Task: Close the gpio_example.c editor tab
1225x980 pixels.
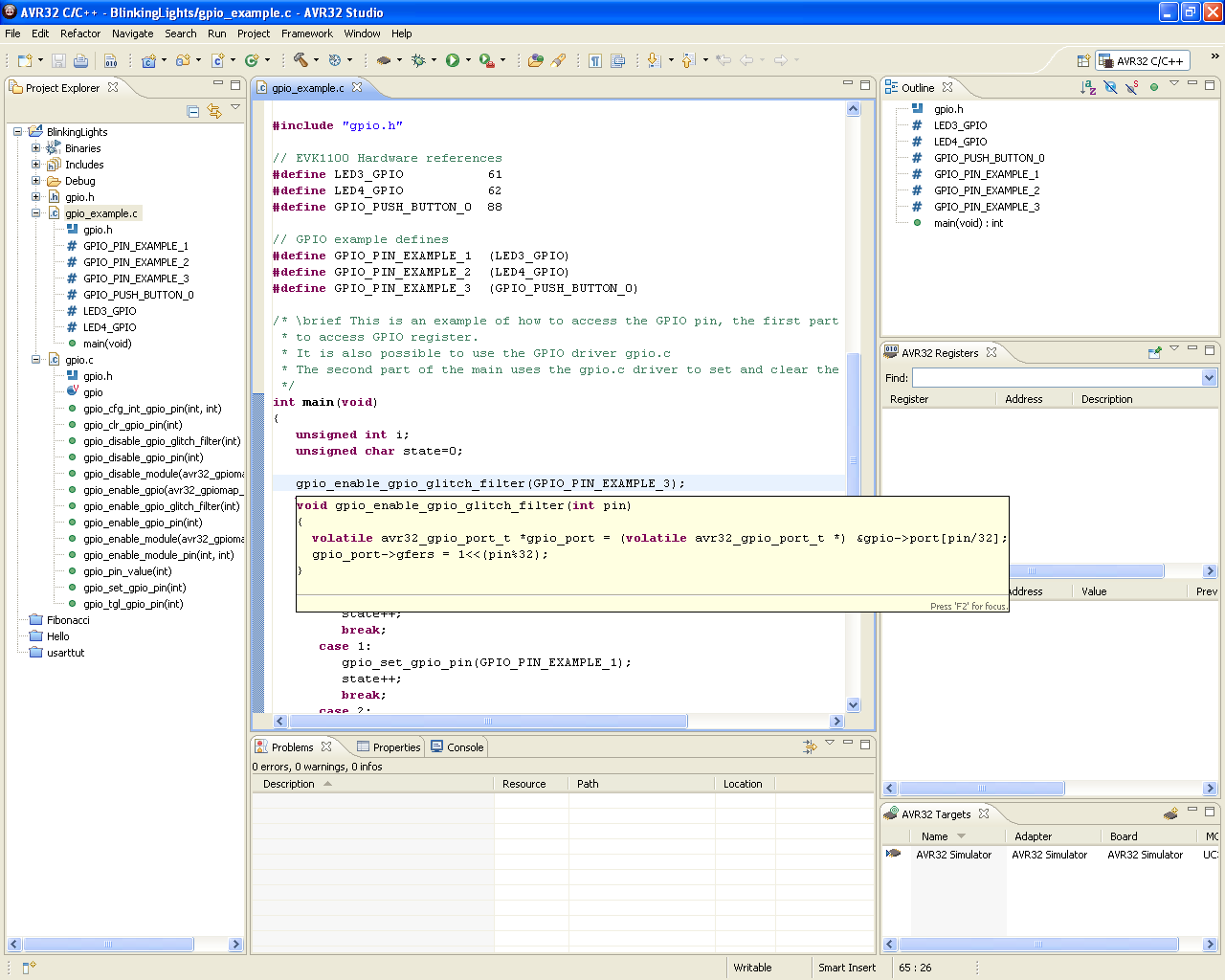Action: point(357,87)
